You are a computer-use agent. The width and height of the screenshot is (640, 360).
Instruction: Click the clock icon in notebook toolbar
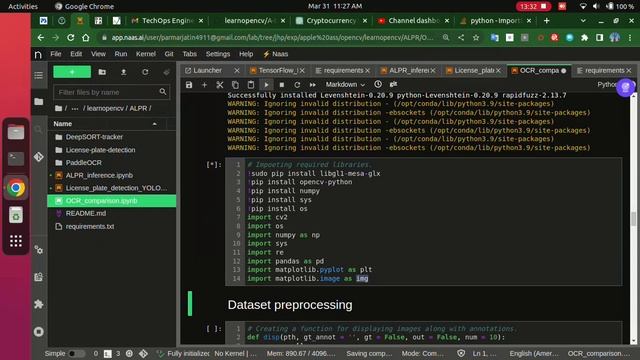tap(378, 84)
